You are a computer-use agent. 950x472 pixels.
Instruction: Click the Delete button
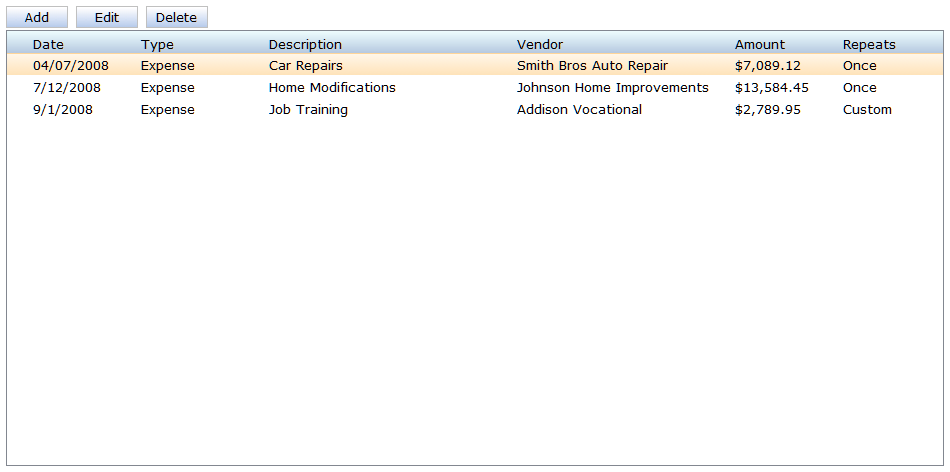click(176, 18)
